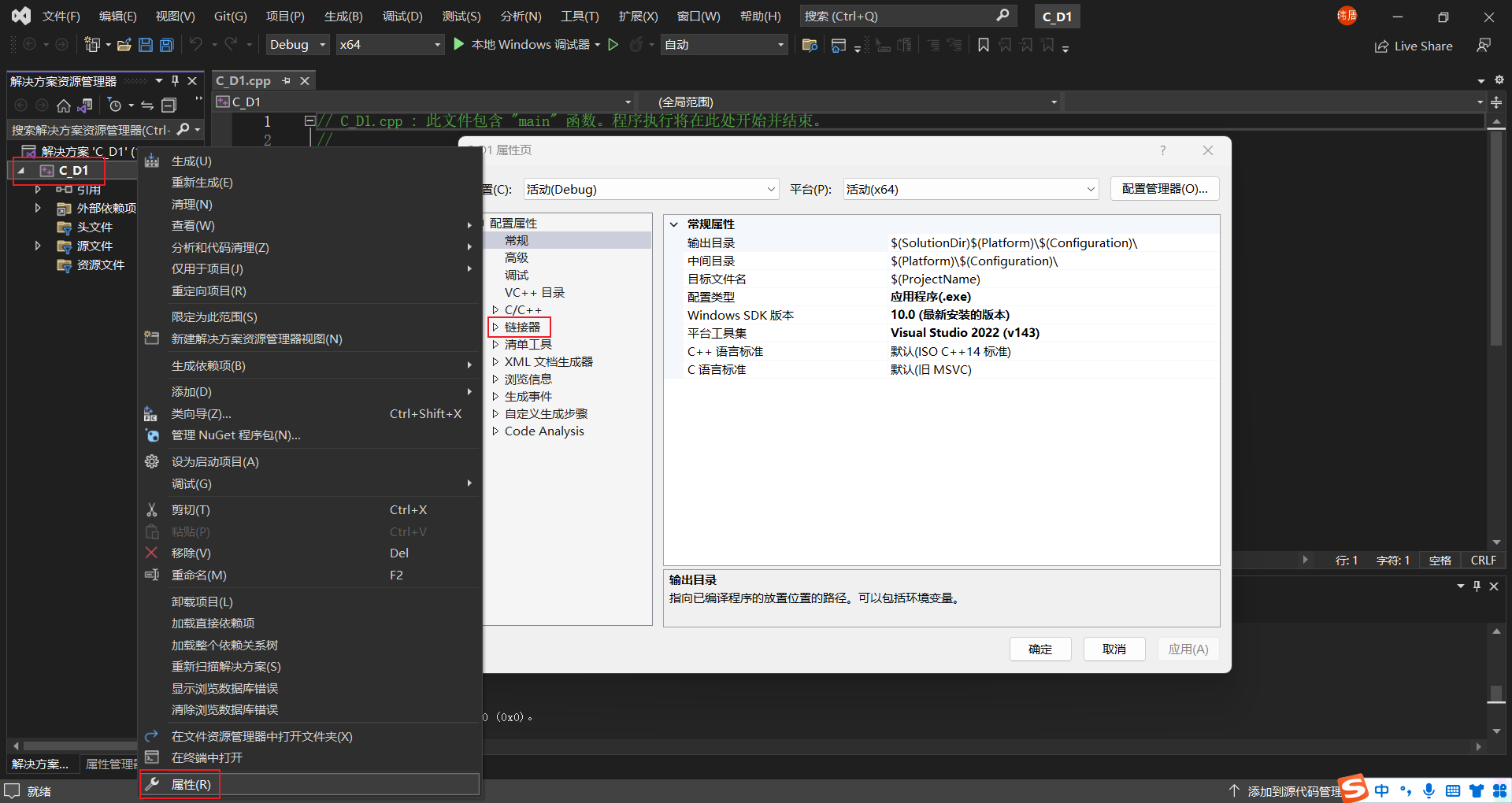This screenshot has height=803, width=1512.
Task: Click the Find in Files folder icon
Action: pyautogui.click(x=810, y=45)
